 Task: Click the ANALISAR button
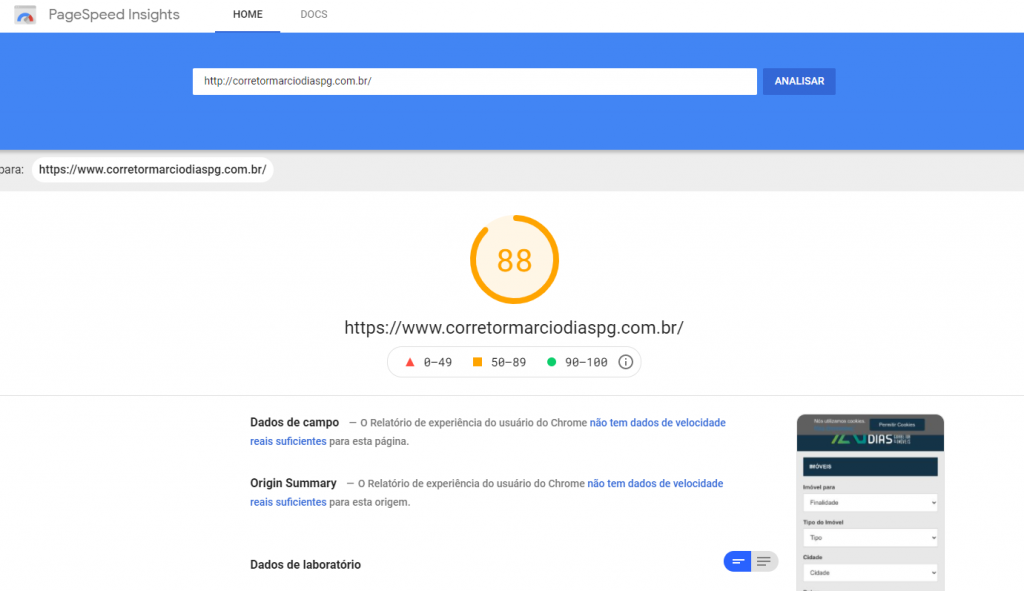coord(799,82)
